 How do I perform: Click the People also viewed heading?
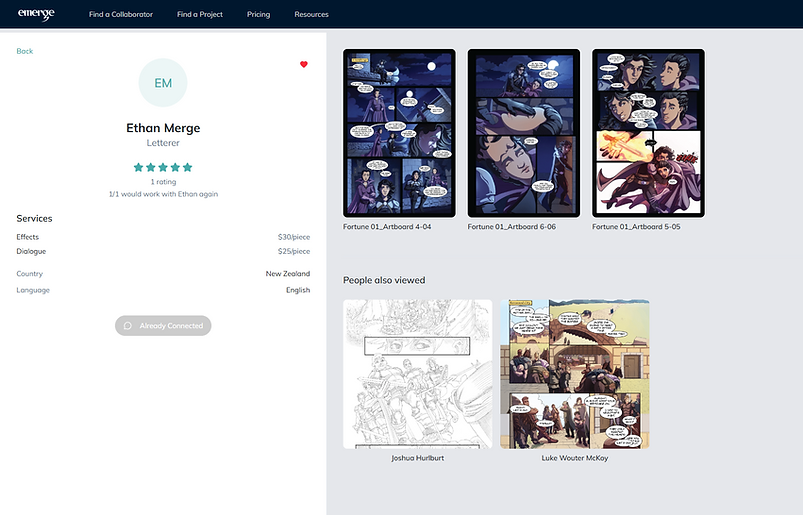click(384, 281)
